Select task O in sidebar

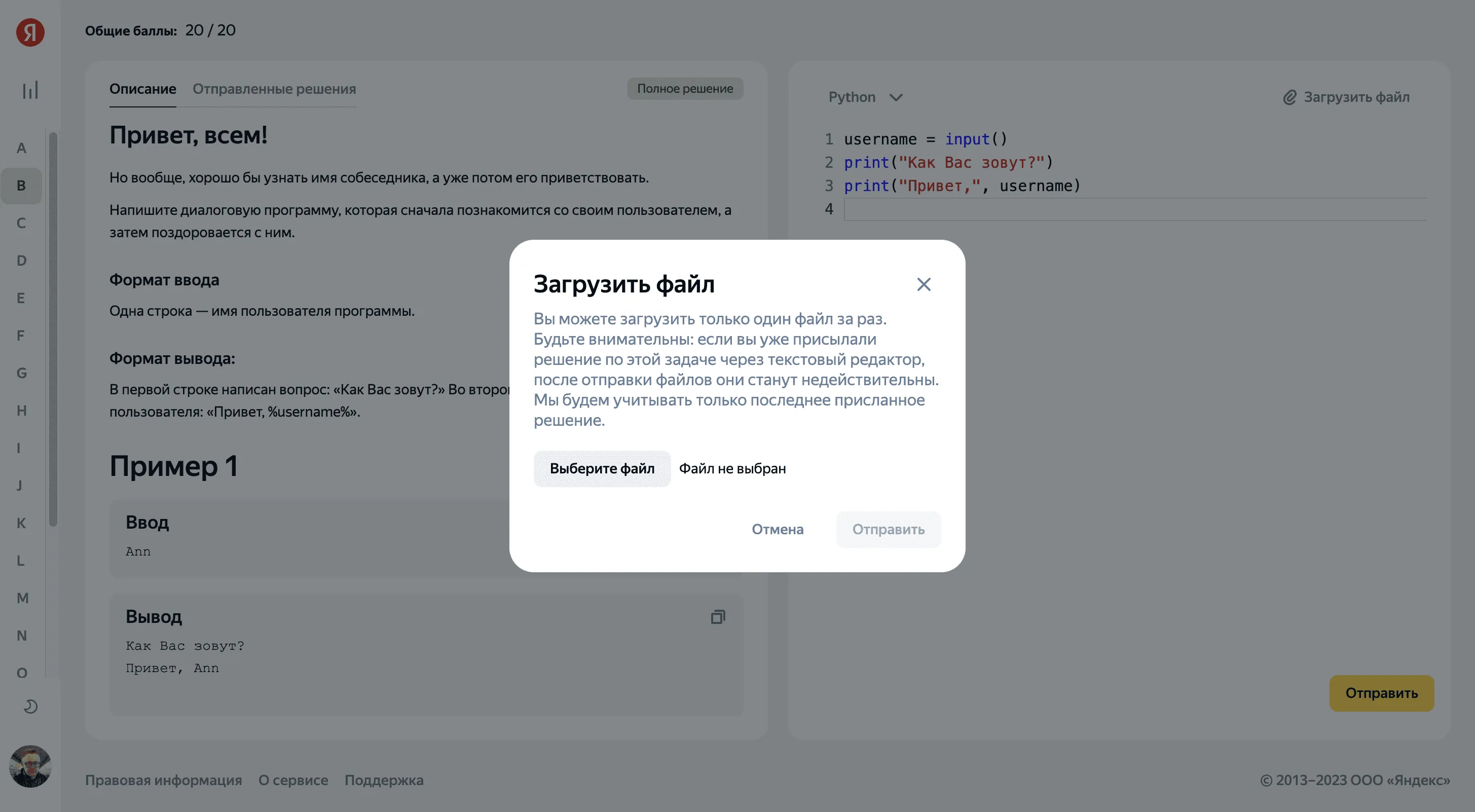point(21,673)
